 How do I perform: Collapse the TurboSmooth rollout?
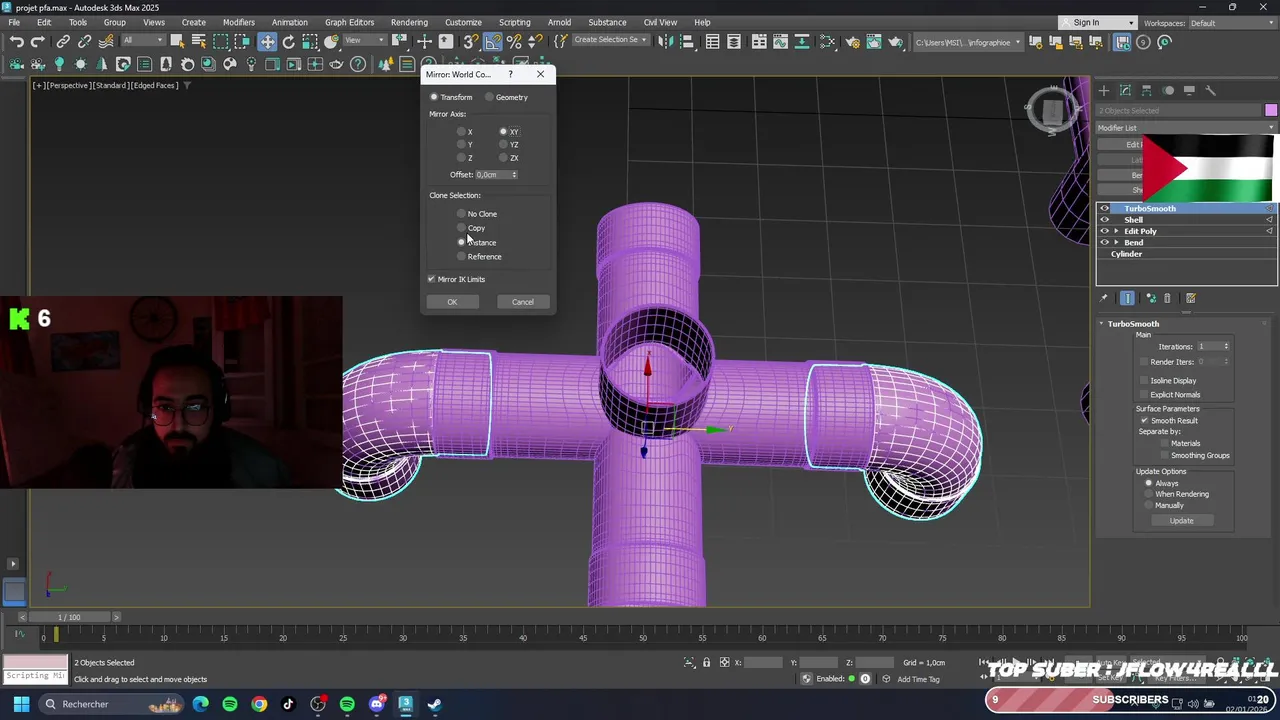1132,324
